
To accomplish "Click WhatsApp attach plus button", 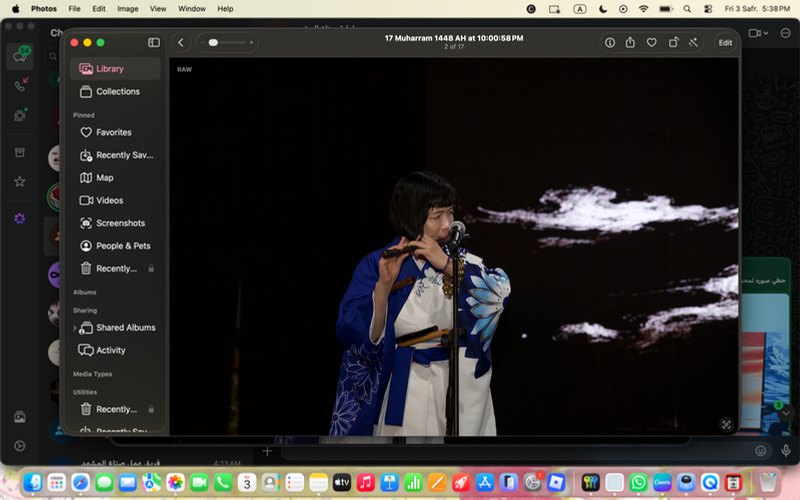I will [x=267, y=451].
